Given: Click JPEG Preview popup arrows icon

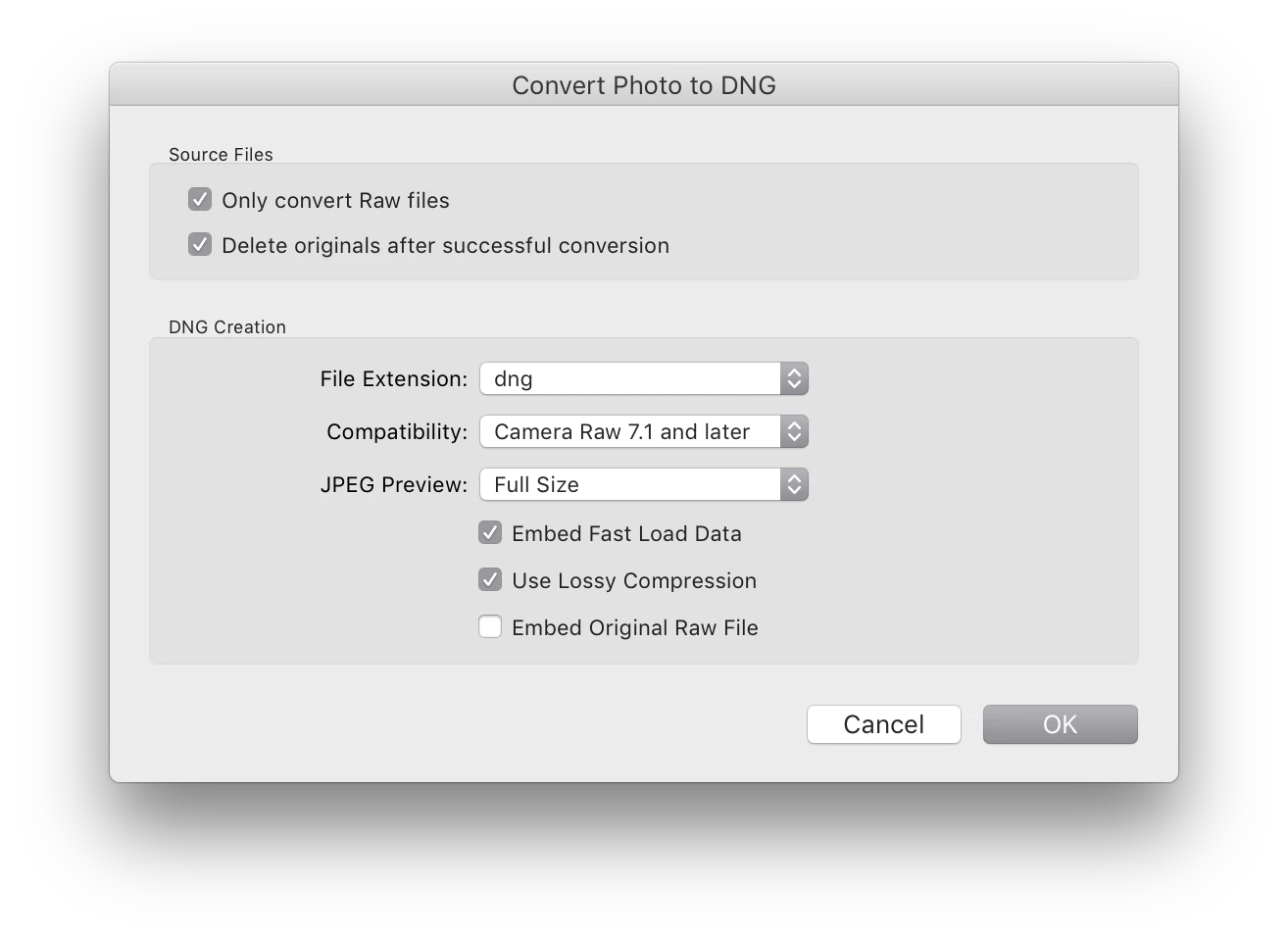Looking at the screenshot, I should tap(795, 485).
